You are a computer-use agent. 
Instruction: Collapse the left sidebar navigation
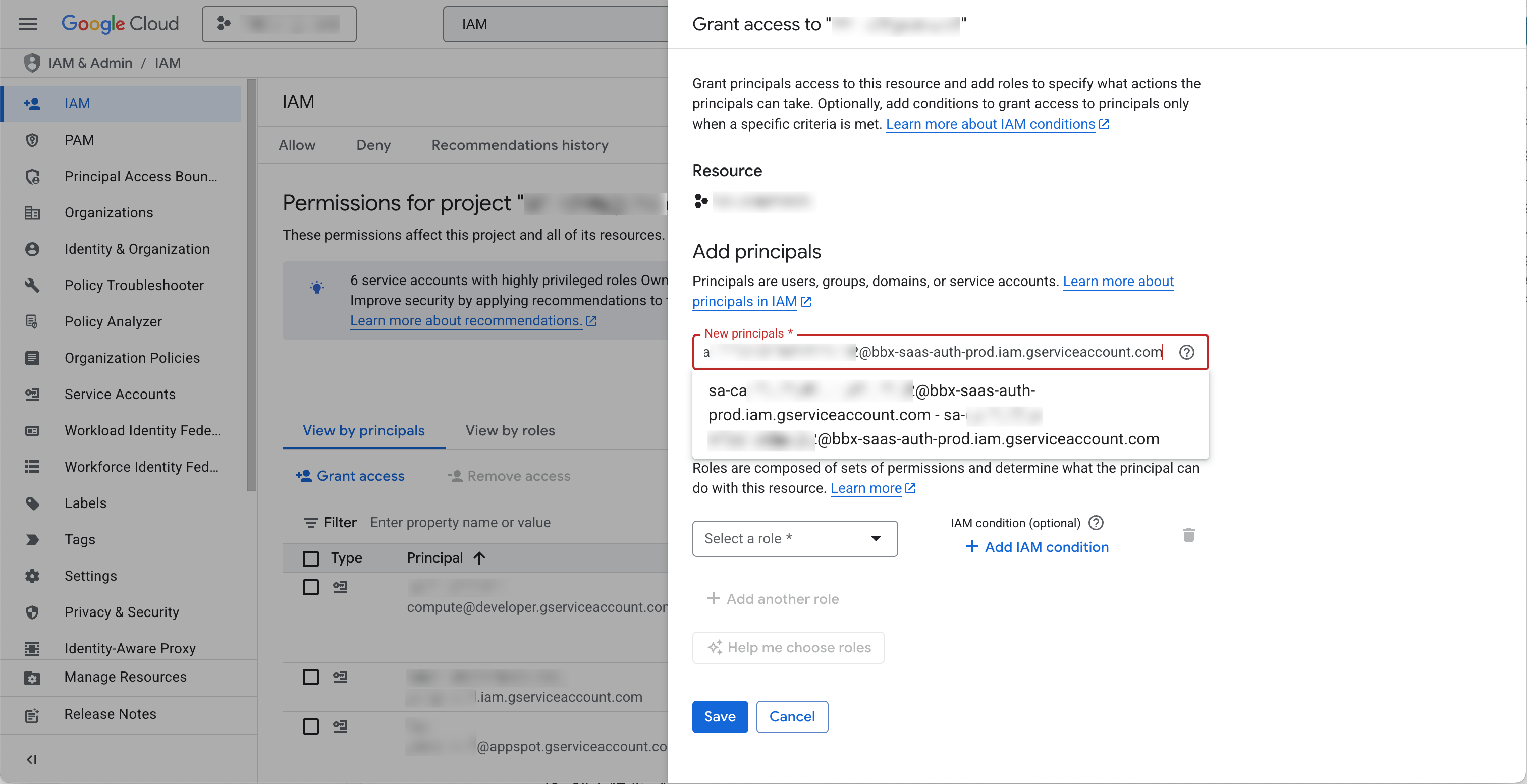point(32,759)
